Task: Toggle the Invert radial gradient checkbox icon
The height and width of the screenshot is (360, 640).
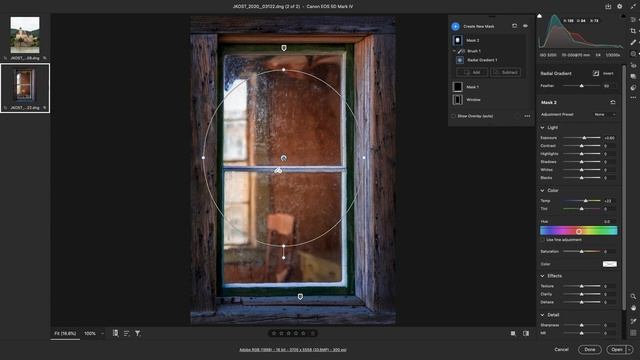Action: pos(596,73)
